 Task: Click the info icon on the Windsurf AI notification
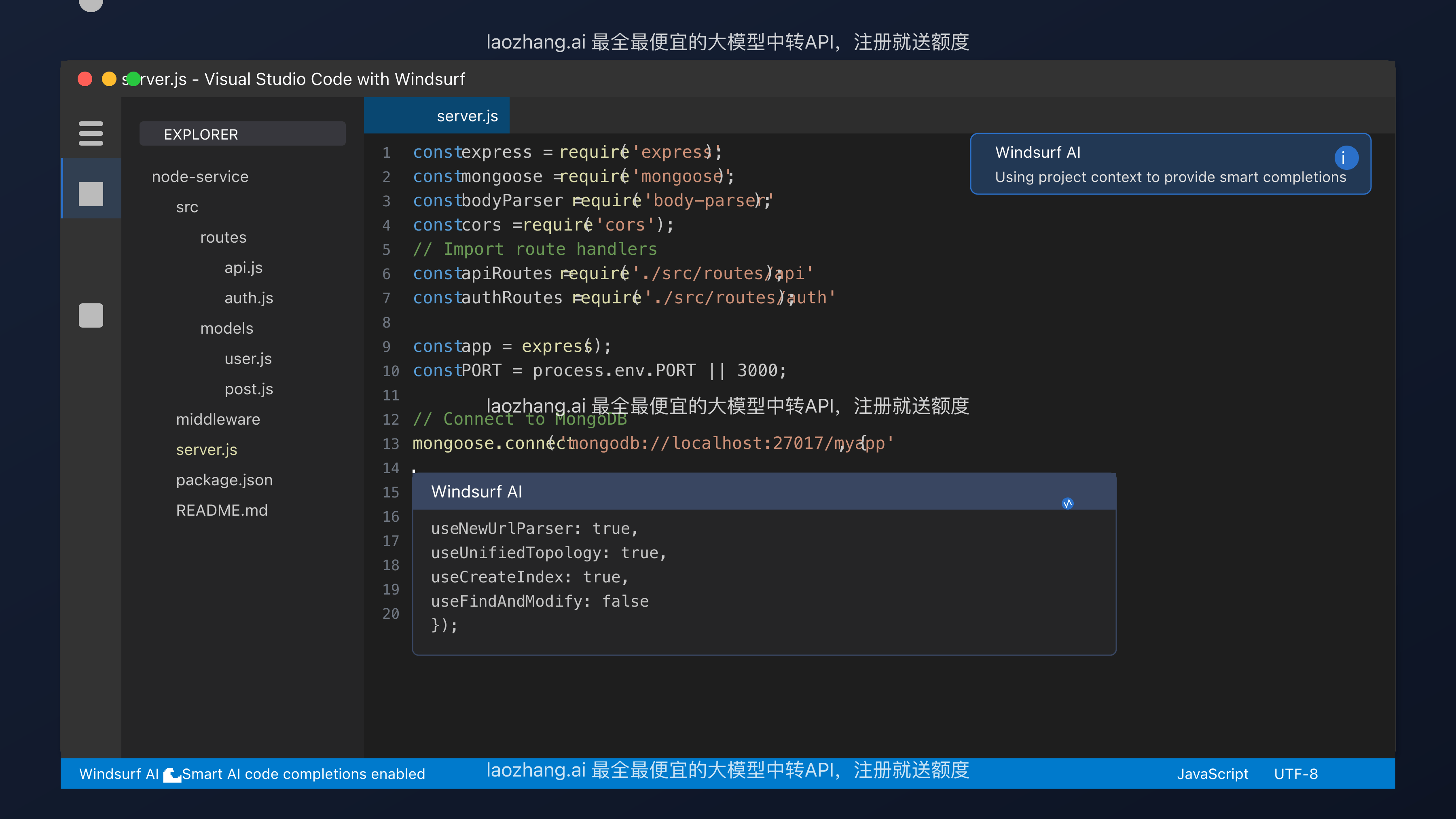(1346, 158)
